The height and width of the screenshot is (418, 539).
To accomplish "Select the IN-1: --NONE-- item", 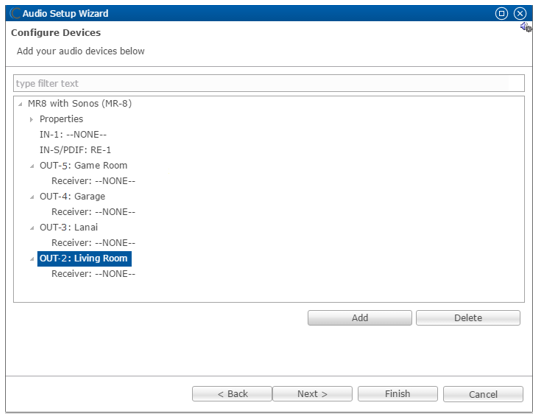I will (x=73, y=134).
